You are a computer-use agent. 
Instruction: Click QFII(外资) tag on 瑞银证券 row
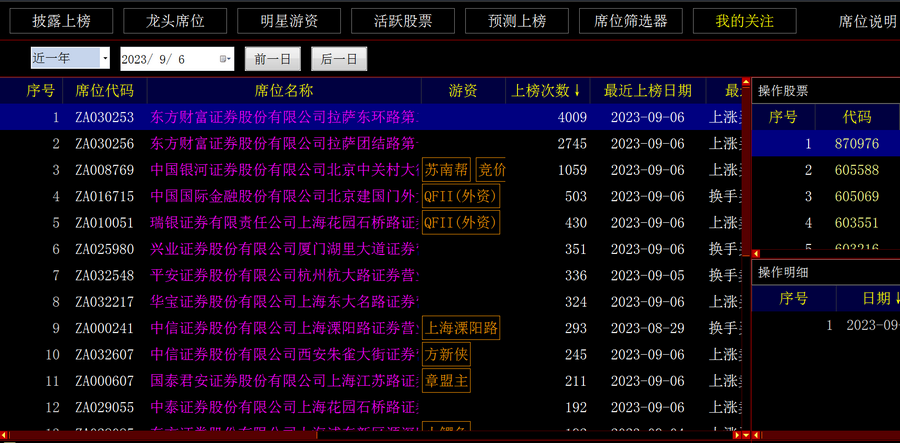461,223
